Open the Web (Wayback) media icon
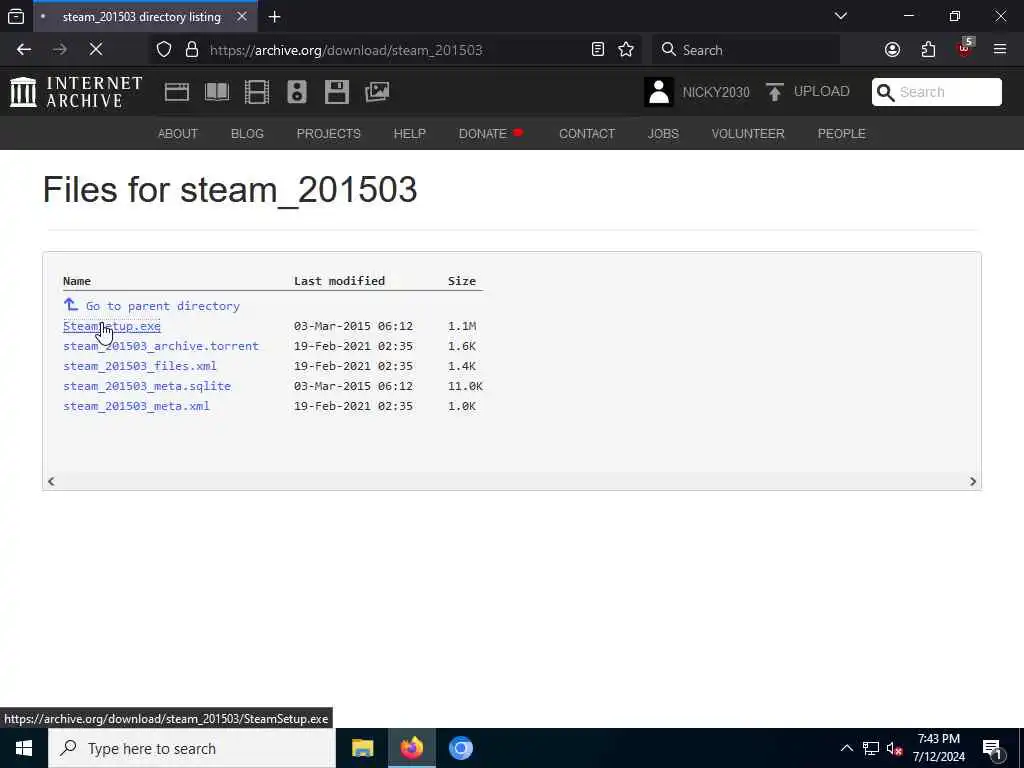Viewport: 1024px width, 768px height. pos(176,92)
